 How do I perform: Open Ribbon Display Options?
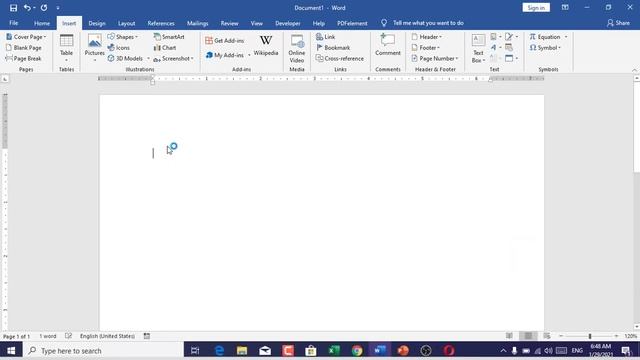pos(565,8)
